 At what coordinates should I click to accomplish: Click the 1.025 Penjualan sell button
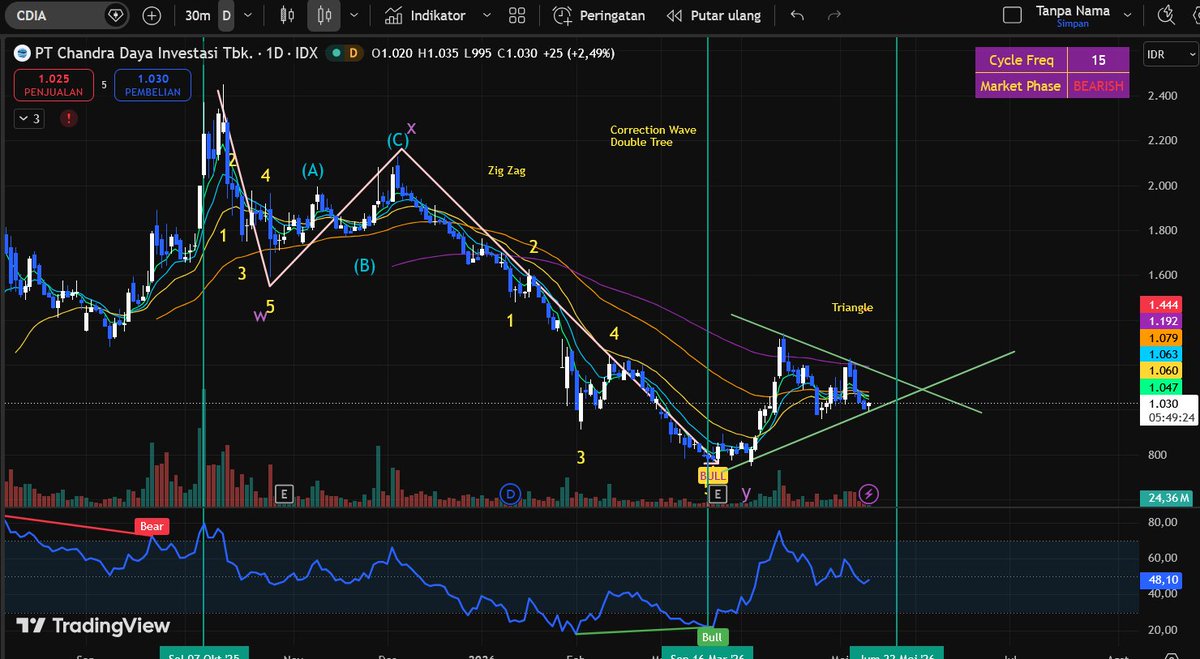[54, 85]
